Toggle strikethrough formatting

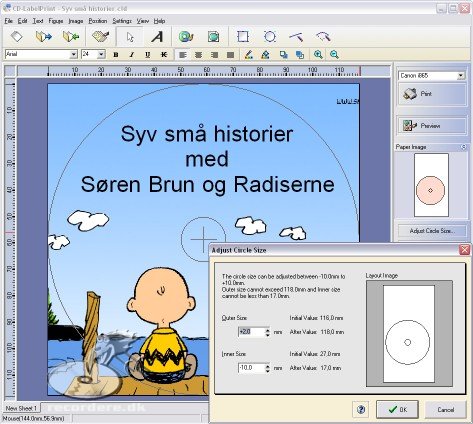point(164,55)
